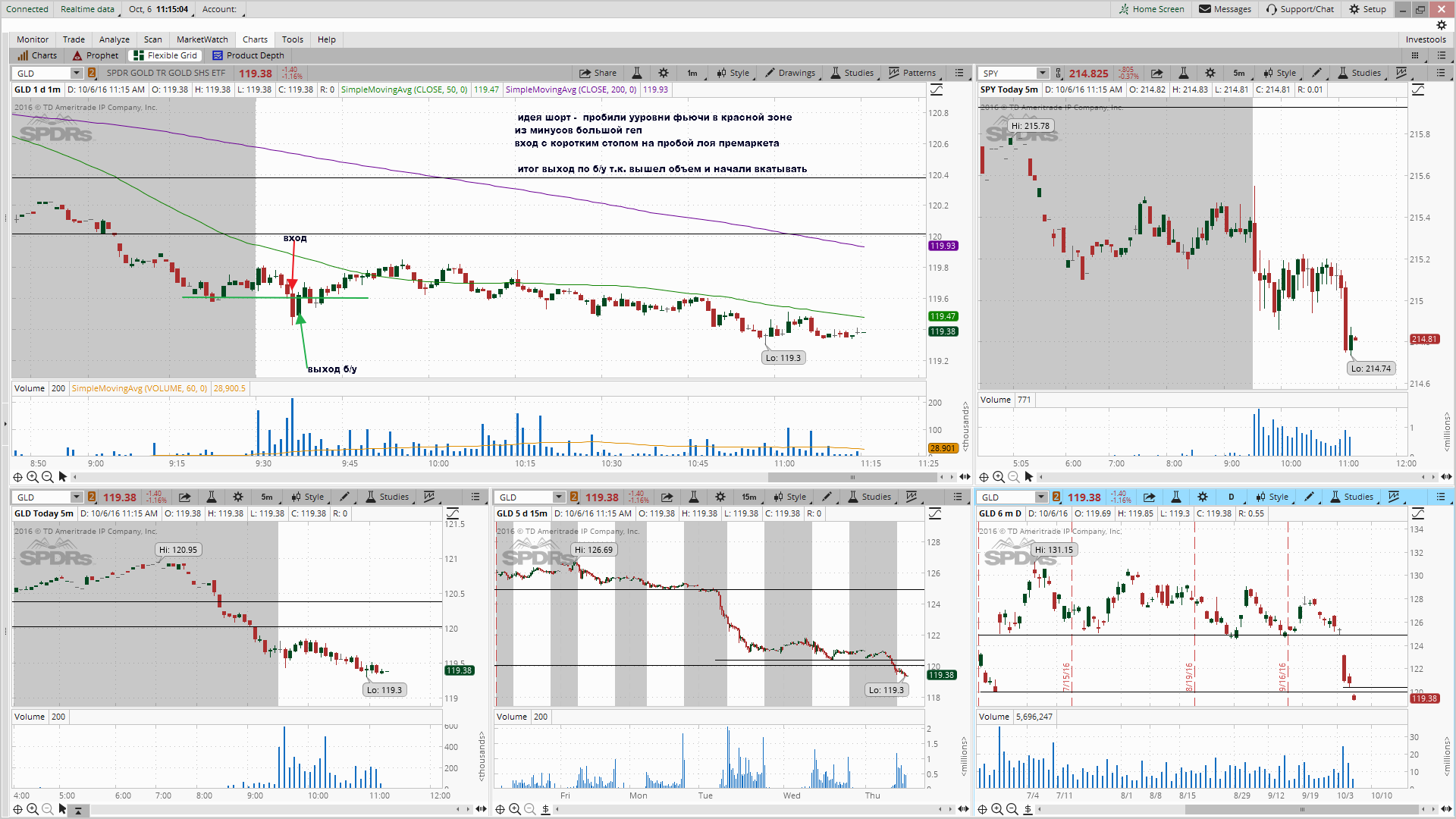Open chart settings gear on GLD 1m chart
1456x819 pixels.
point(664,74)
